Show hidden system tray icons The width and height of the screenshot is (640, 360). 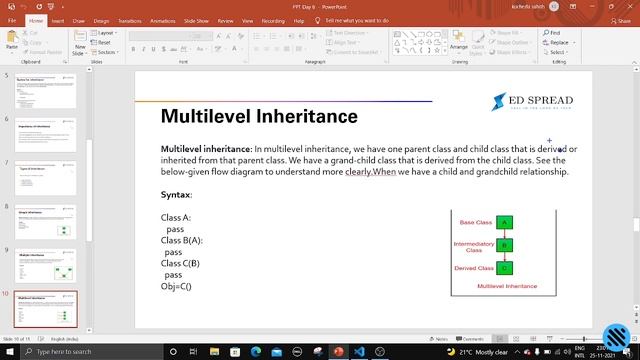517,351
